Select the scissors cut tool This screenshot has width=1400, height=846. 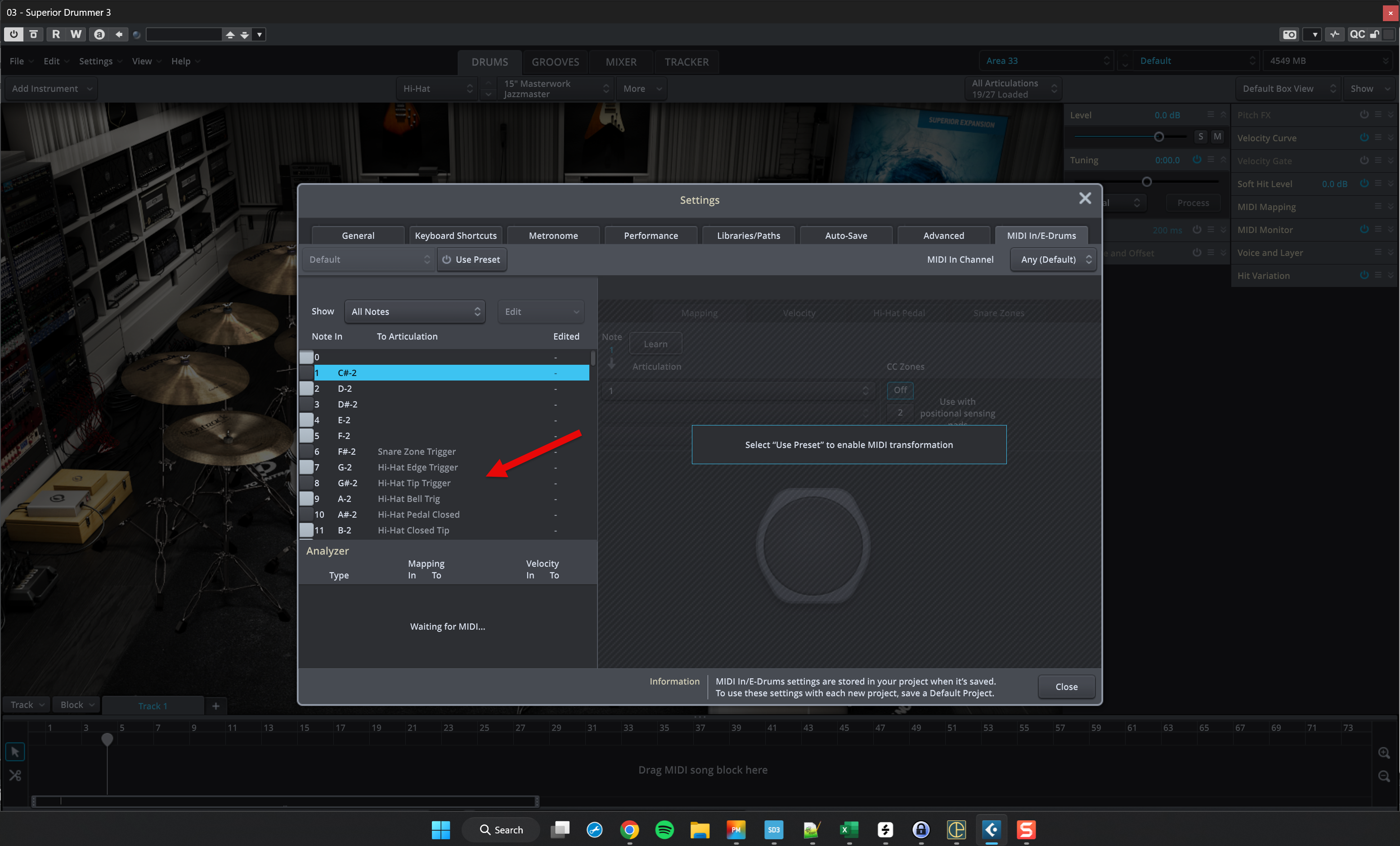coord(15,775)
